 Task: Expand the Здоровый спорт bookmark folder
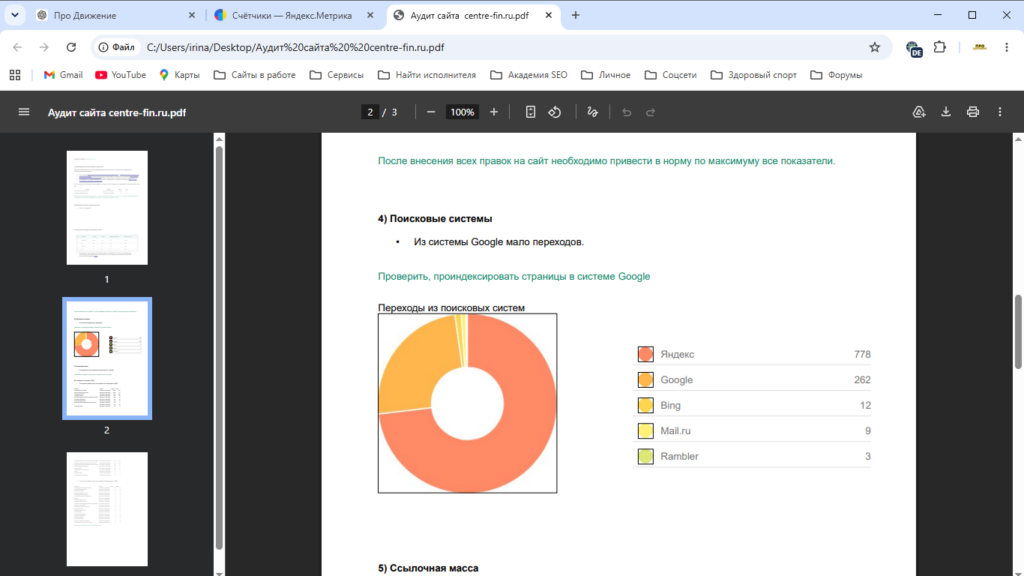click(754, 75)
